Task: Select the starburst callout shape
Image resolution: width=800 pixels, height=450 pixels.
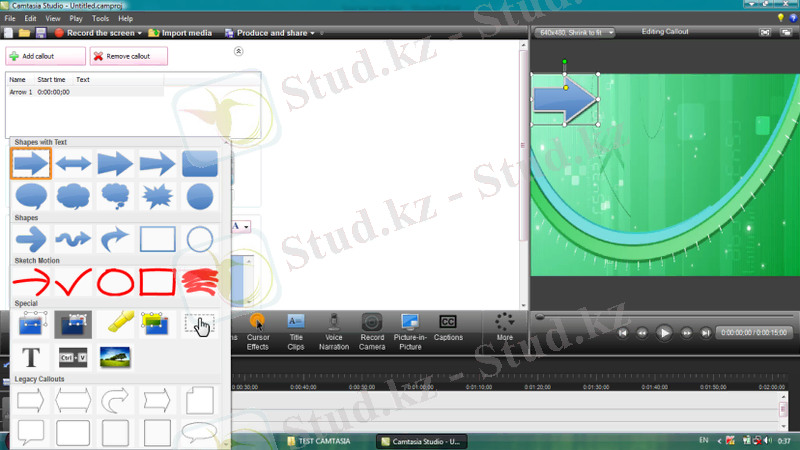Action: coord(158,196)
